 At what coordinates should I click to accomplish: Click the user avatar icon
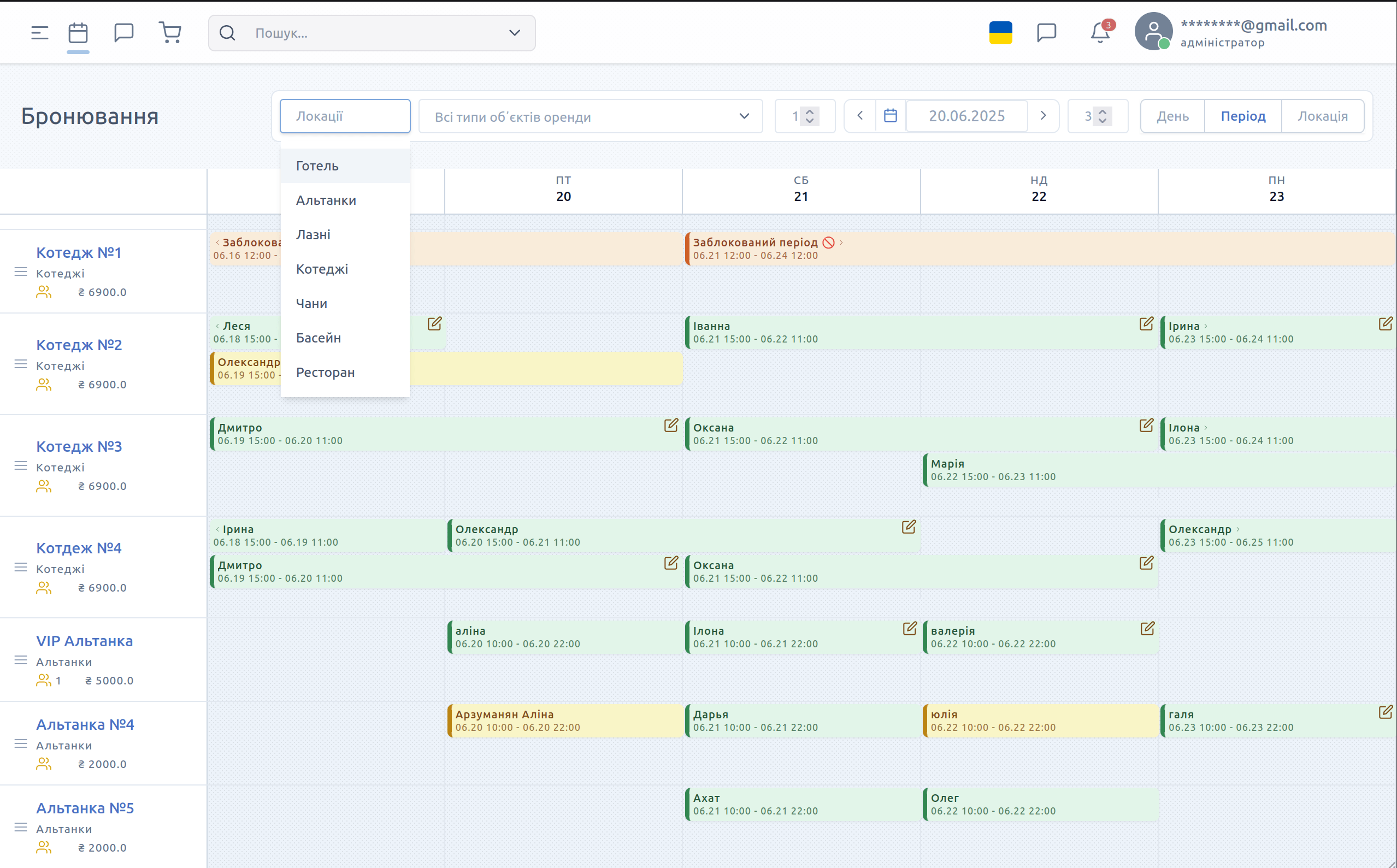coord(1153,32)
